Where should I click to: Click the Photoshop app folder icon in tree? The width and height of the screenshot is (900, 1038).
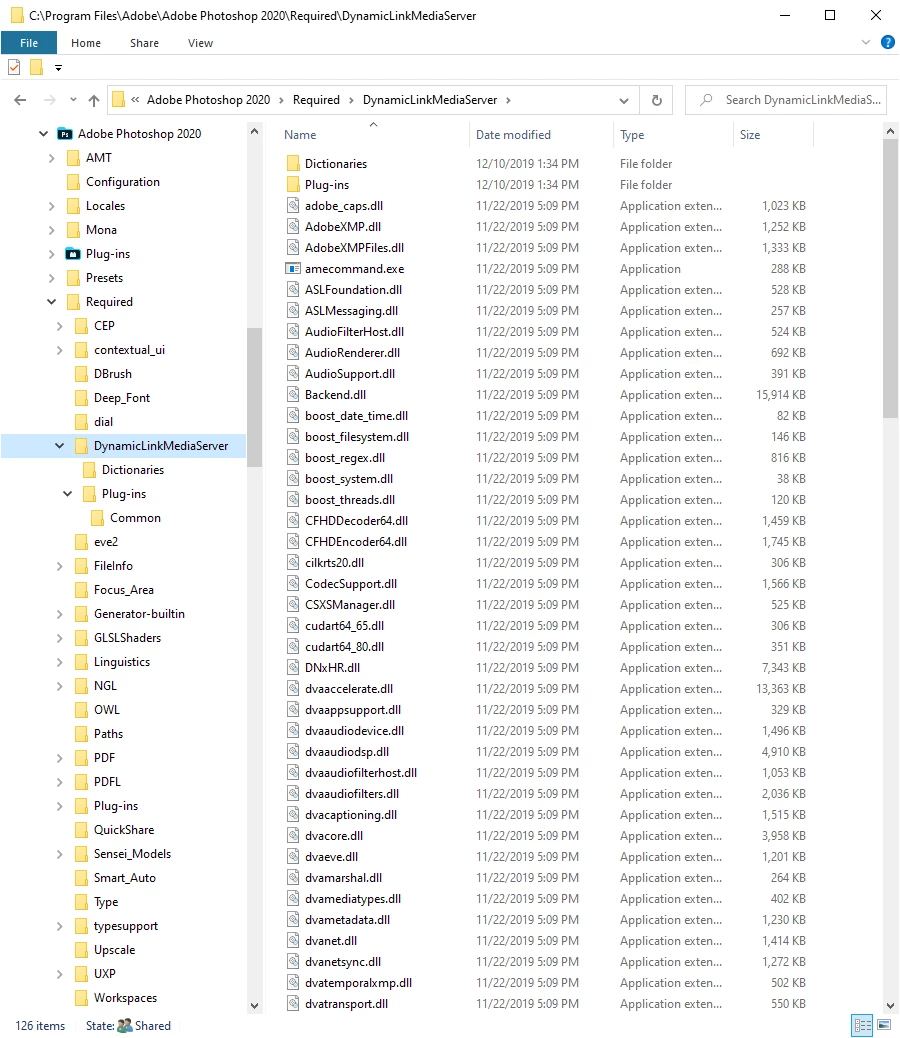click(x=65, y=134)
